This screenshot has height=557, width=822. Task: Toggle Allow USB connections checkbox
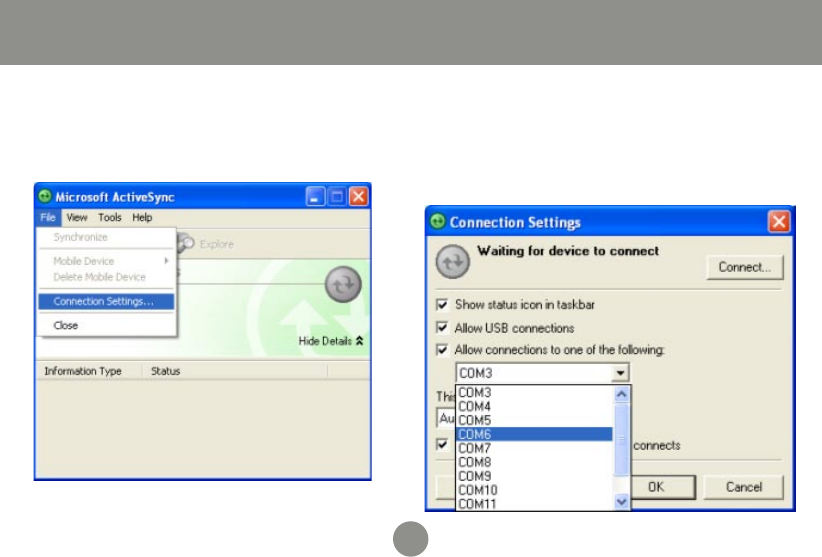[x=442, y=328]
